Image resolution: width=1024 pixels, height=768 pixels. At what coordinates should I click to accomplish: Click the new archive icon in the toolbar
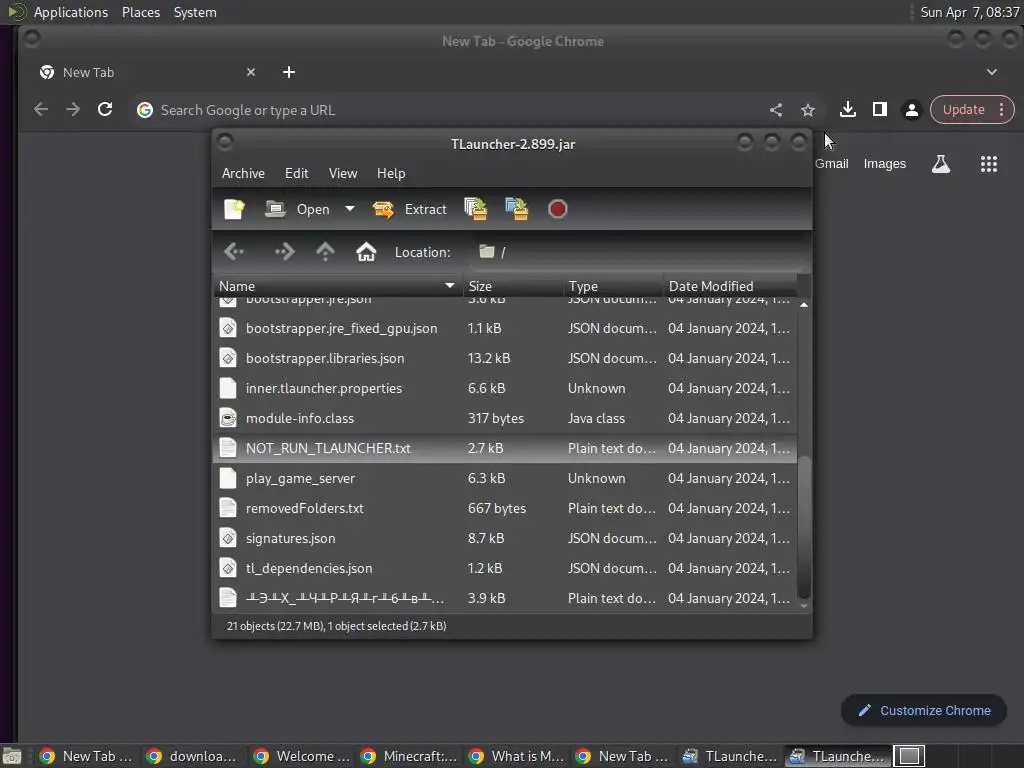point(234,209)
